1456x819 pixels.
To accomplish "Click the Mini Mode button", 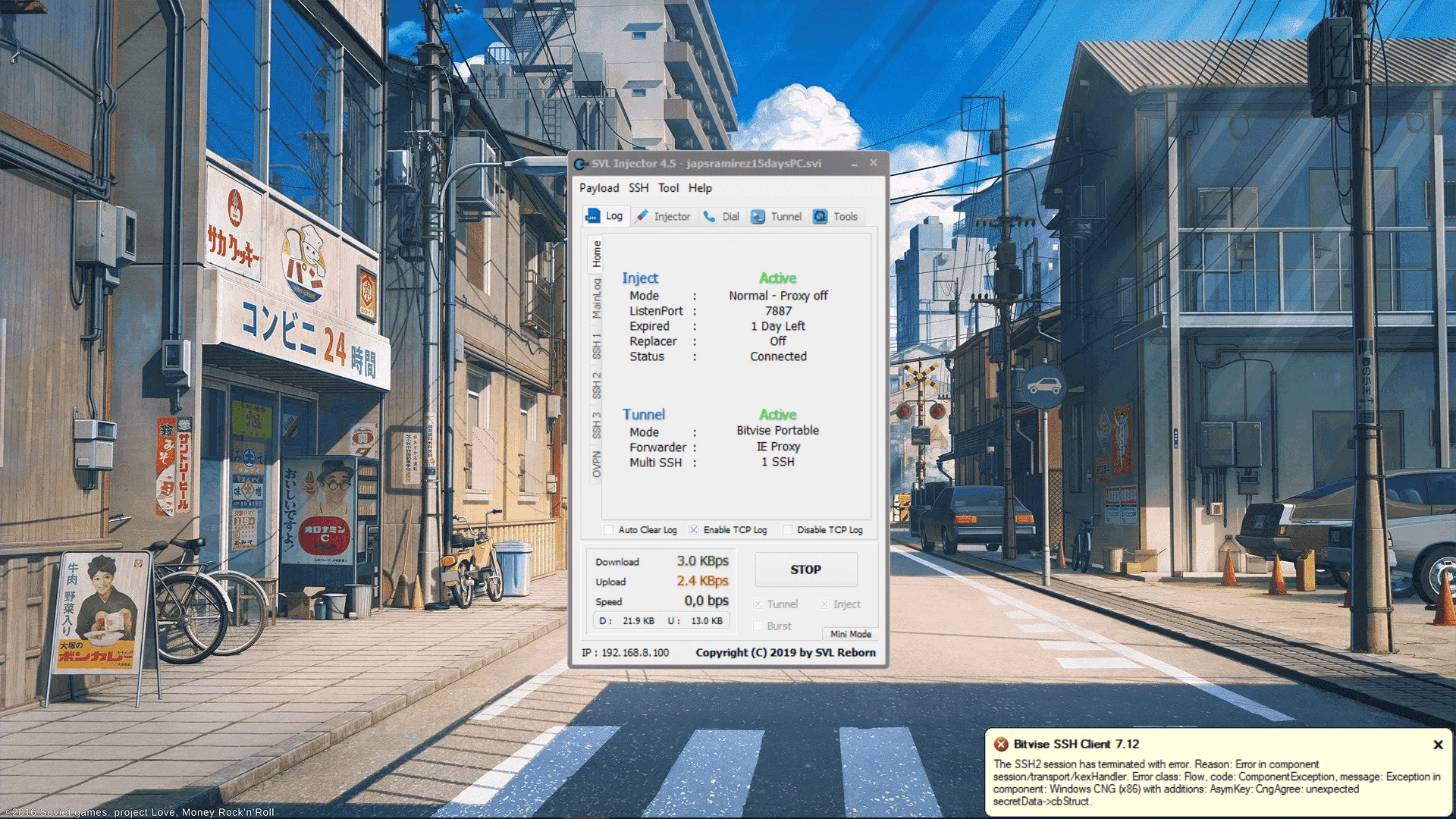I will (x=850, y=634).
